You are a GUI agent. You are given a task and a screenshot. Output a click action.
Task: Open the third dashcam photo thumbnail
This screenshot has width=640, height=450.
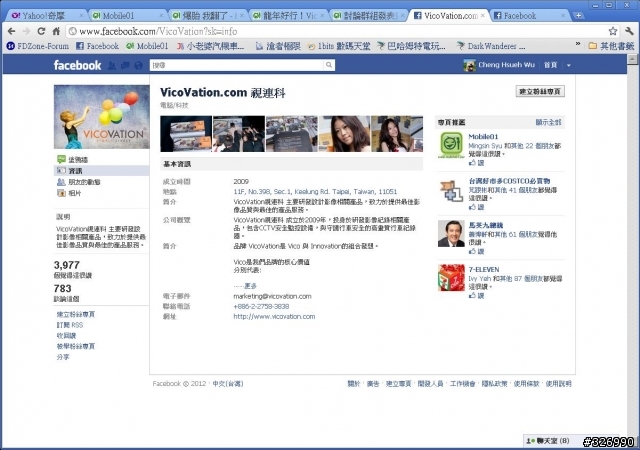pyautogui.click(x=291, y=134)
